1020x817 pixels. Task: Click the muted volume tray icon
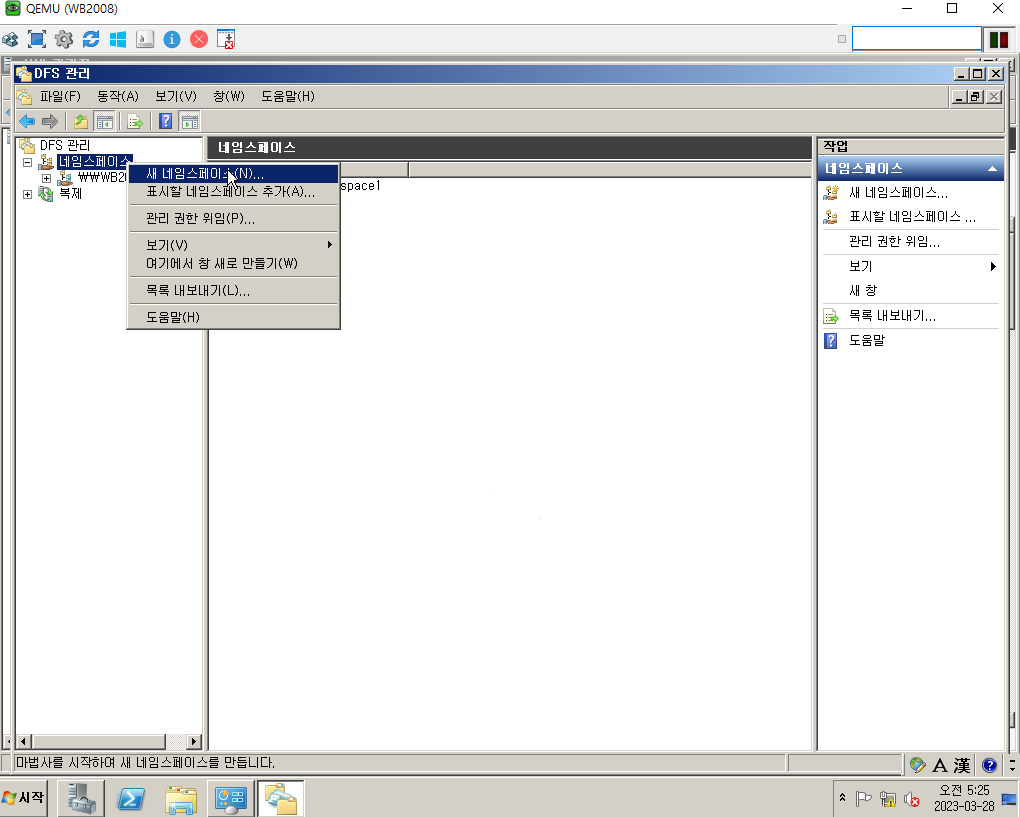coord(912,799)
